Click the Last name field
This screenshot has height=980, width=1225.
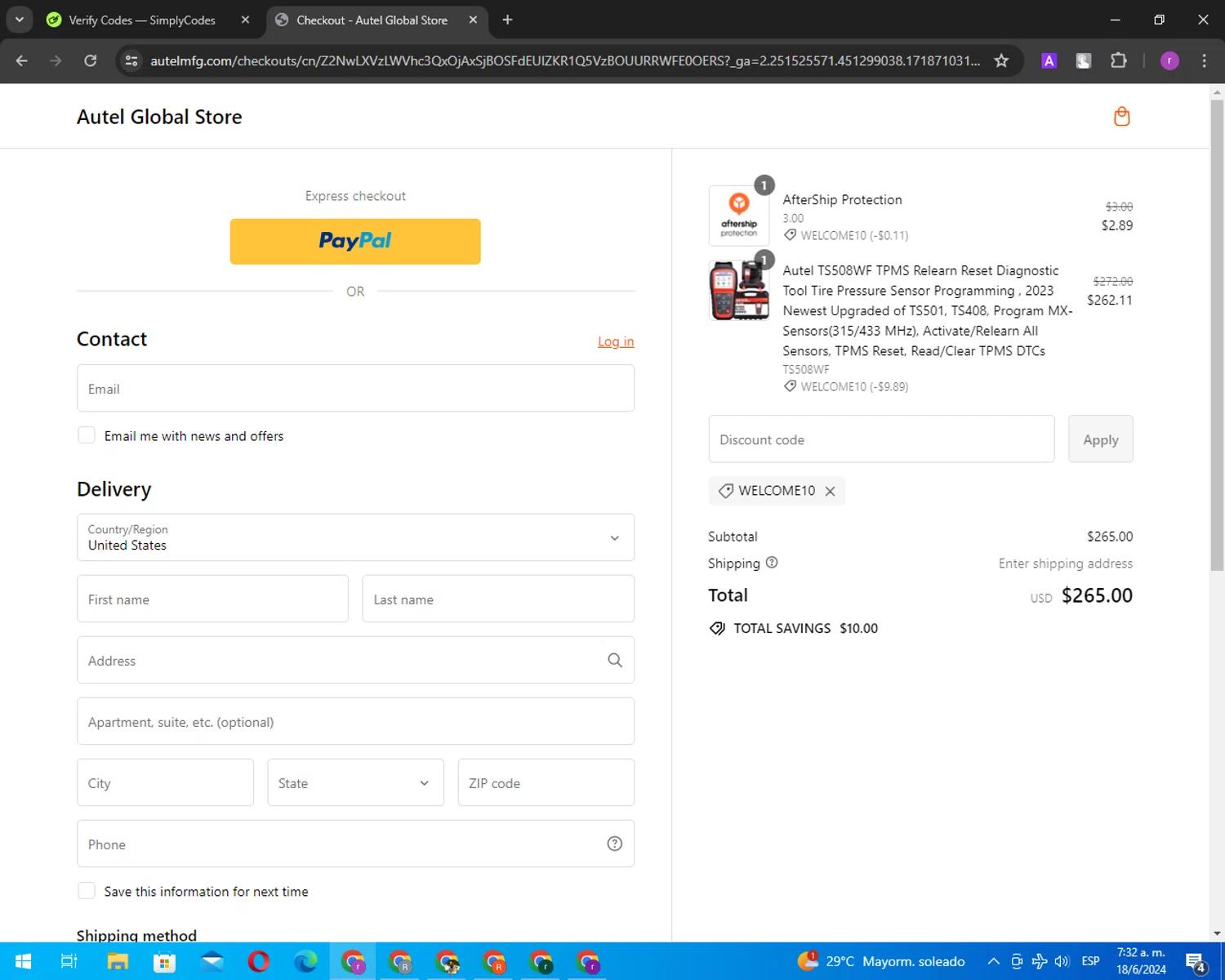tap(498, 599)
